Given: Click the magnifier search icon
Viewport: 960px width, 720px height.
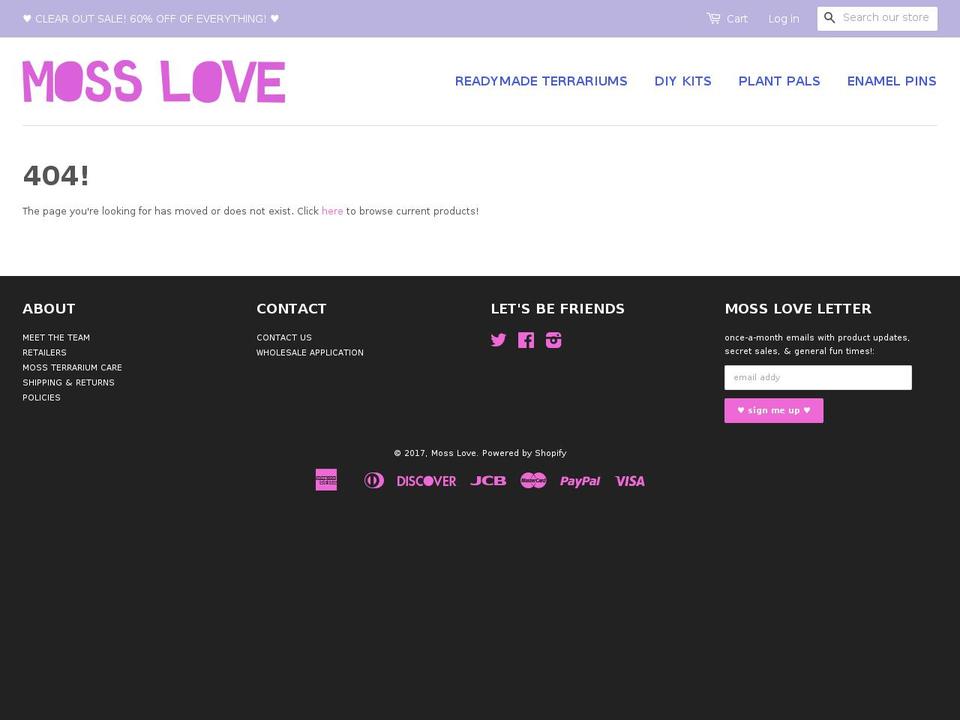Looking at the screenshot, I should click(830, 18).
